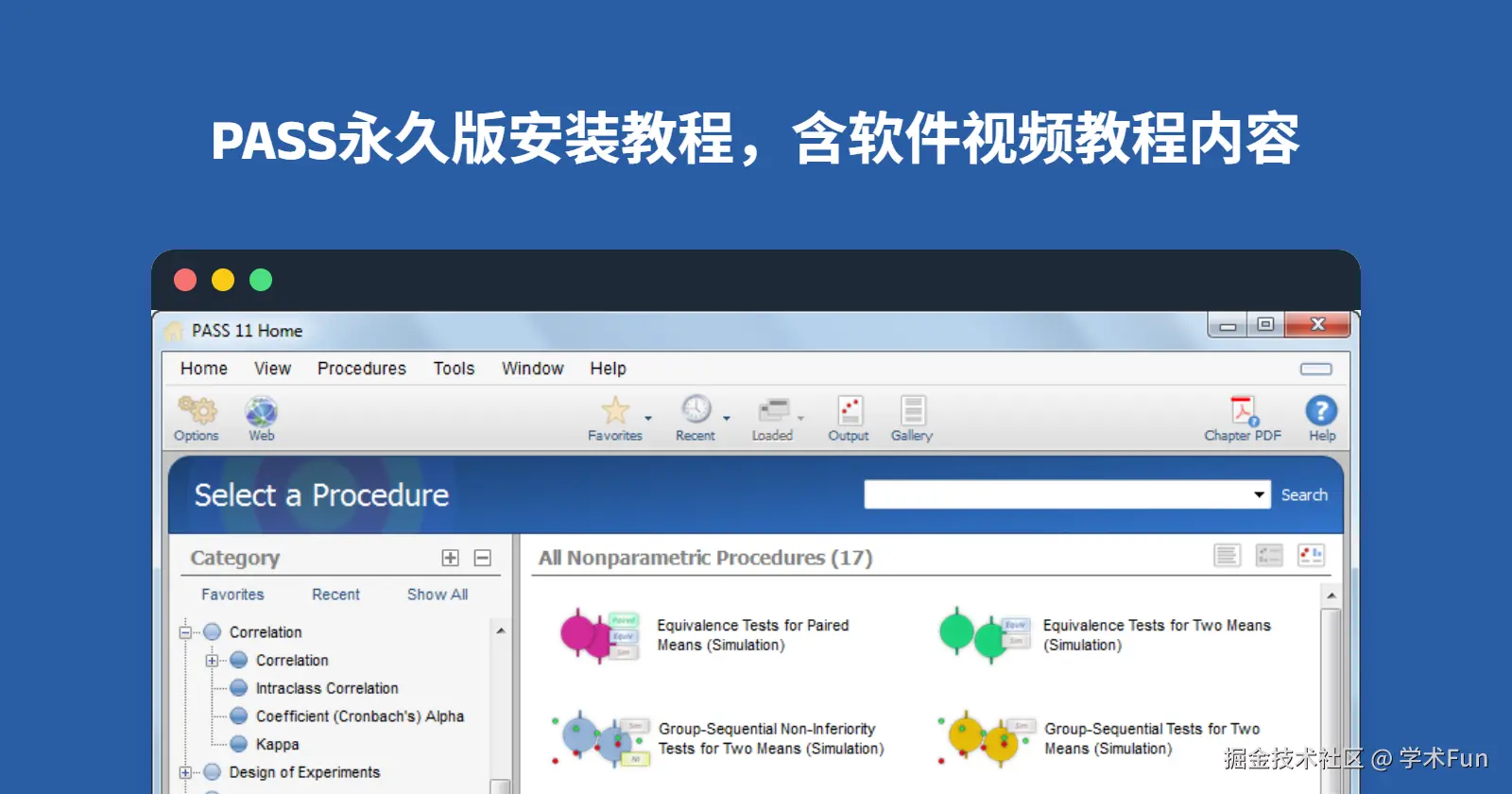
Task: Click the Group-Sequential Non-Inferiority Tests icon
Action: click(x=601, y=739)
